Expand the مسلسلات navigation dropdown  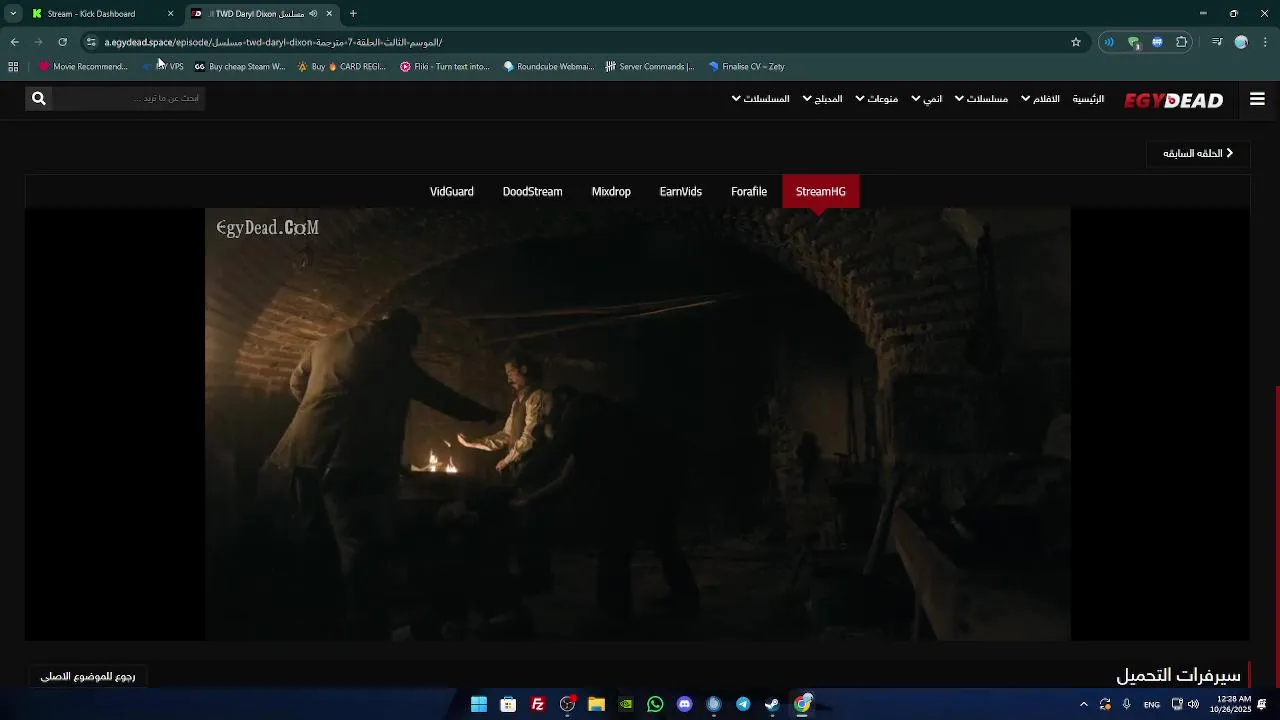[981, 99]
